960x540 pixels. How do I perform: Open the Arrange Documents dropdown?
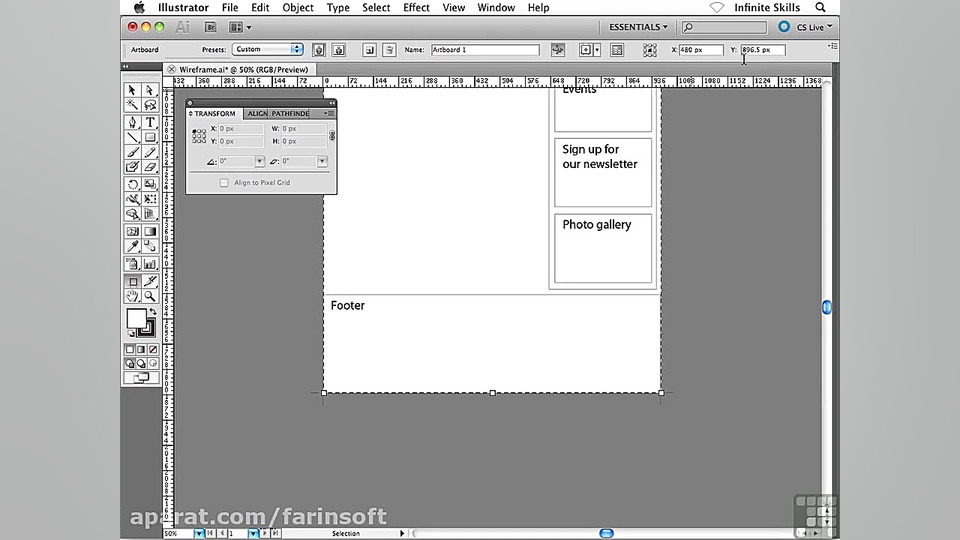(240, 27)
